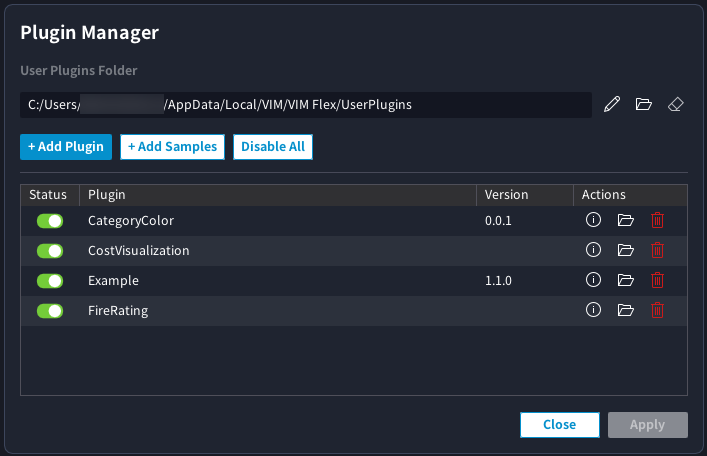Click the pencil edit path icon
This screenshot has height=456, width=707.
(x=613, y=104)
